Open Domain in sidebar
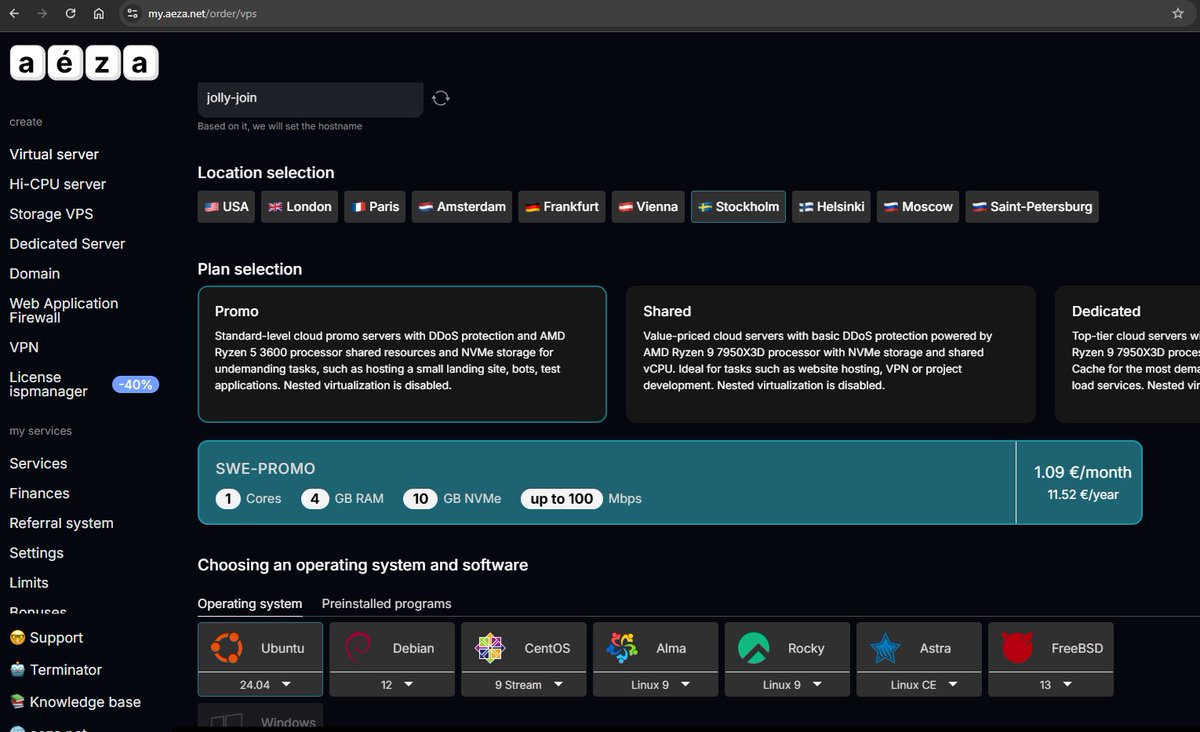The image size is (1200, 732). (35, 273)
